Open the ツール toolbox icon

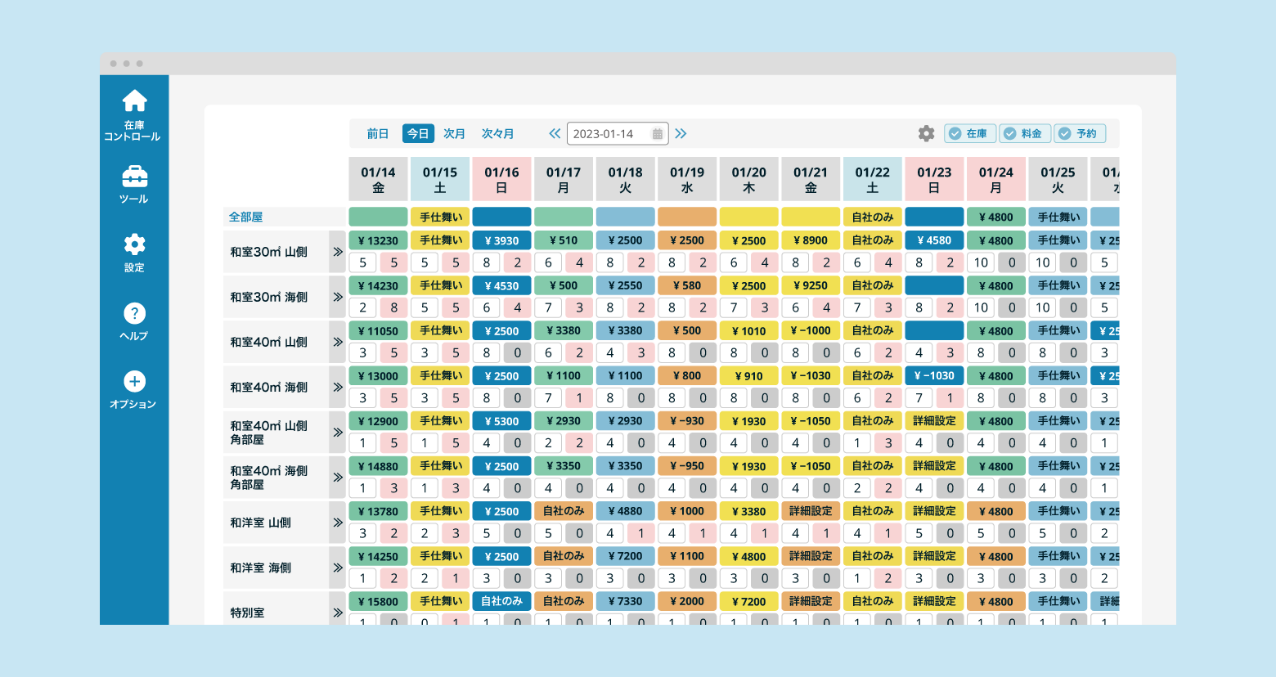pyautogui.click(x=134, y=177)
